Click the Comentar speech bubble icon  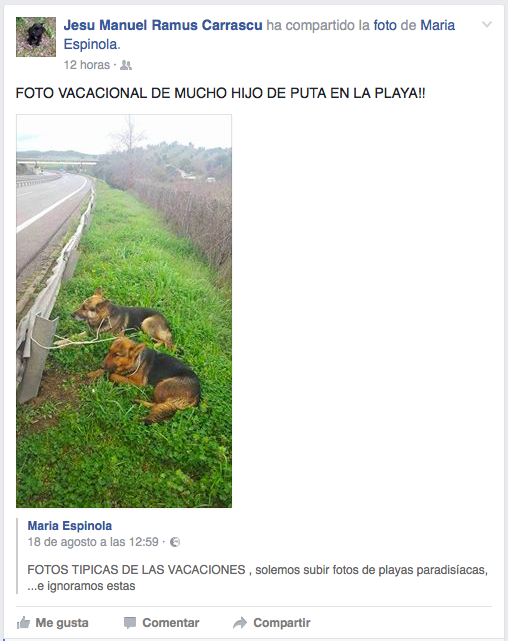click(130, 623)
